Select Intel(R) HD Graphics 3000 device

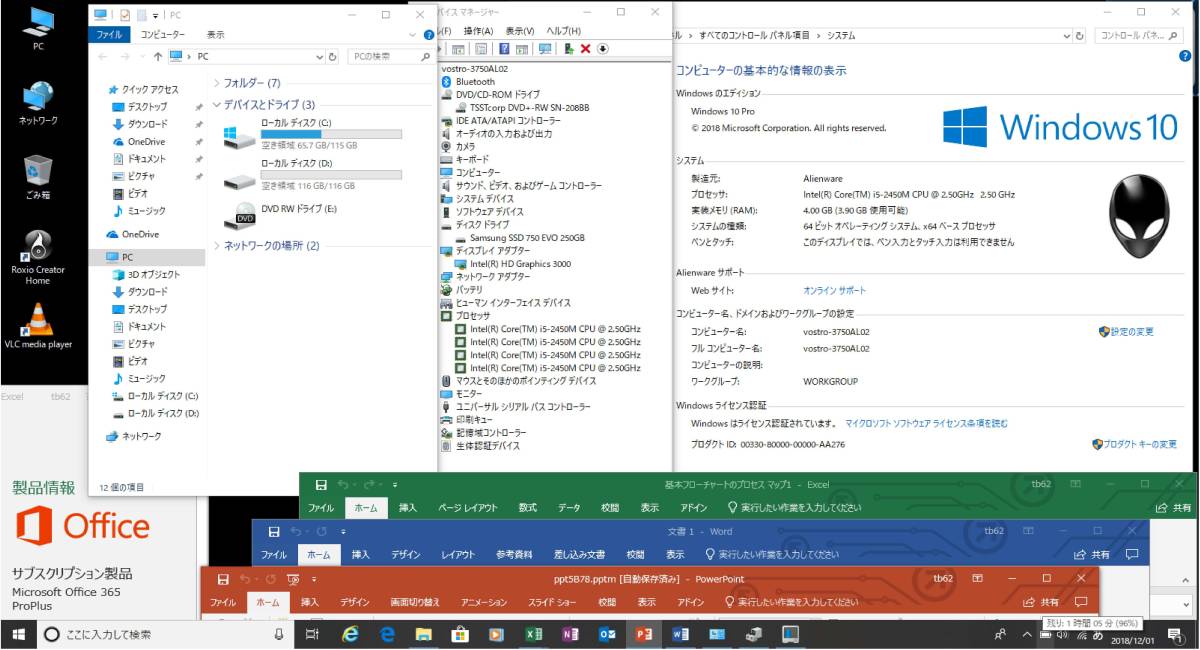click(x=521, y=264)
